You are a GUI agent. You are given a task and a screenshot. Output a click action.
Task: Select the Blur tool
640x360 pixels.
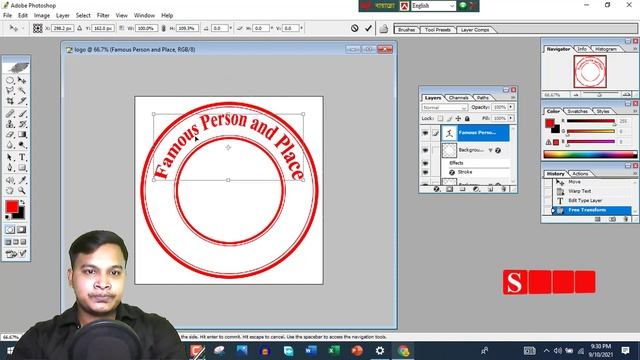point(10,144)
